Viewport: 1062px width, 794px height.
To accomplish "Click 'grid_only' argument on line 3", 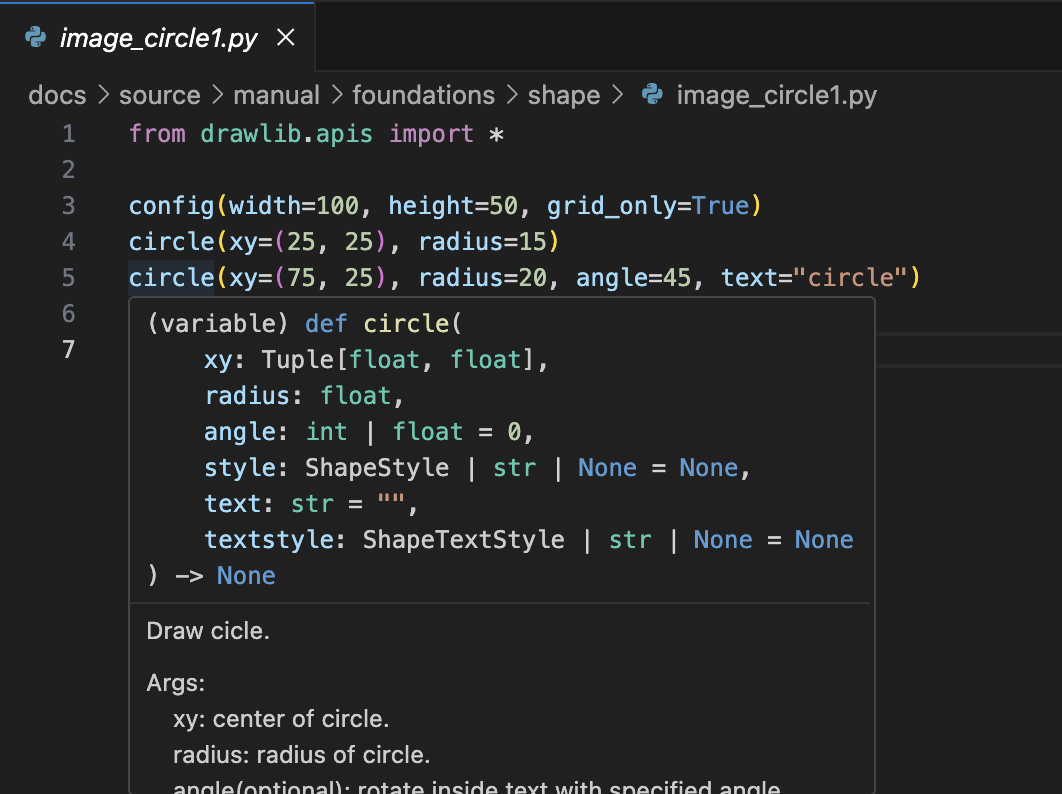I will (612, 206).
